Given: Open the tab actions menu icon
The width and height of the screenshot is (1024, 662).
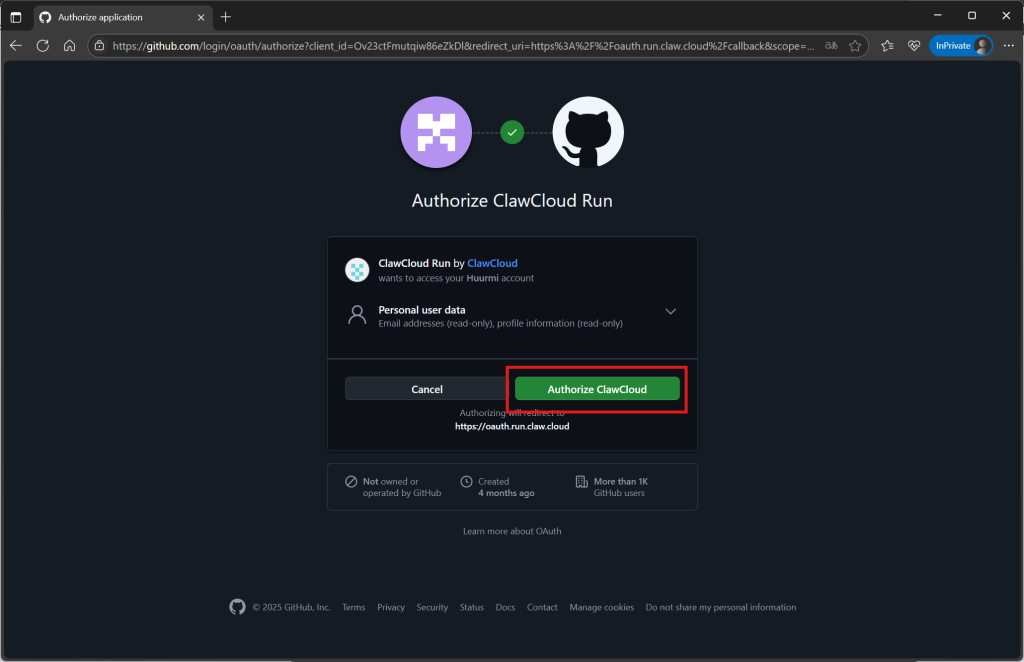Looking at the screenshot, I should coord(16,17).
